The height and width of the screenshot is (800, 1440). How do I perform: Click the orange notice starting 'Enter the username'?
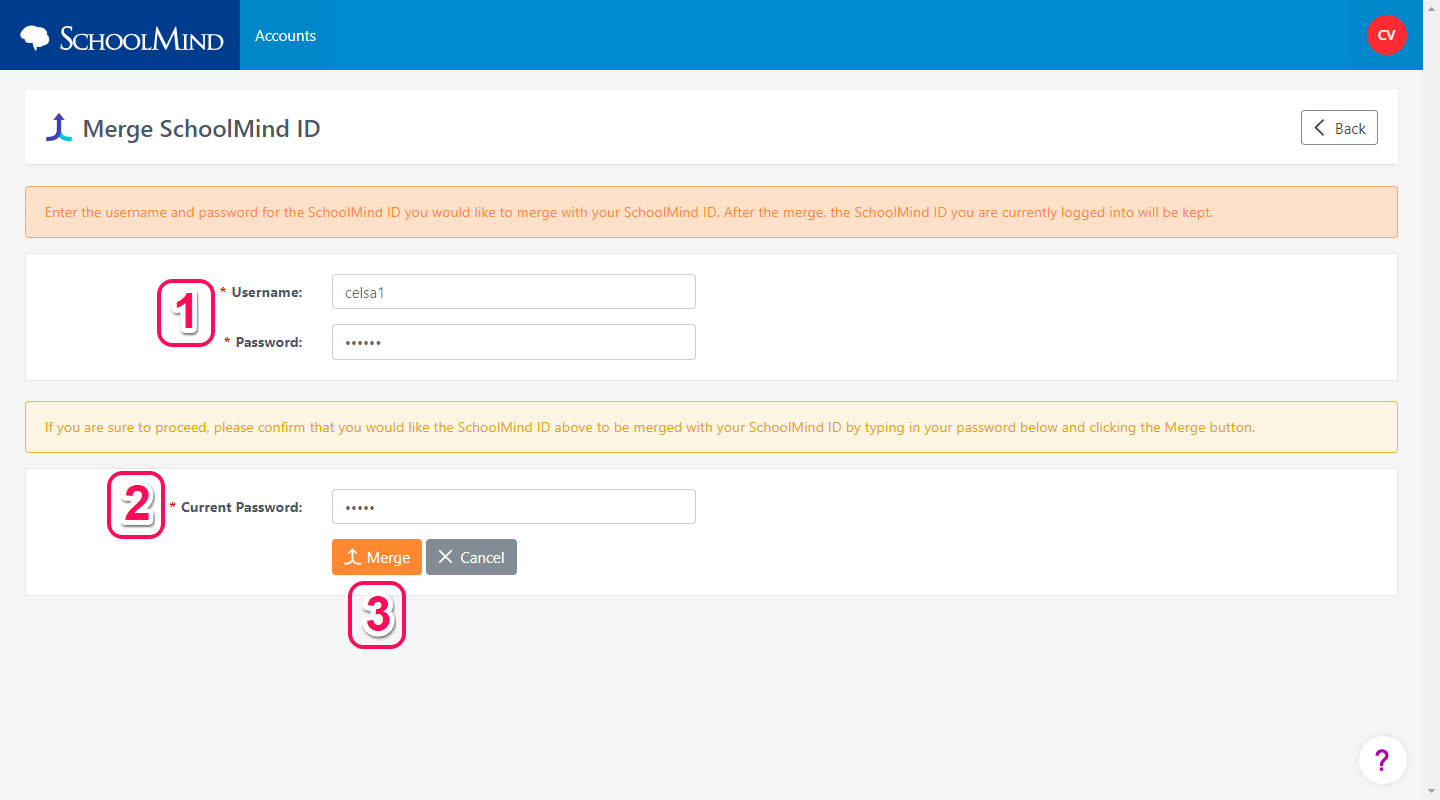pyautogui.click(x=711, y=212)
